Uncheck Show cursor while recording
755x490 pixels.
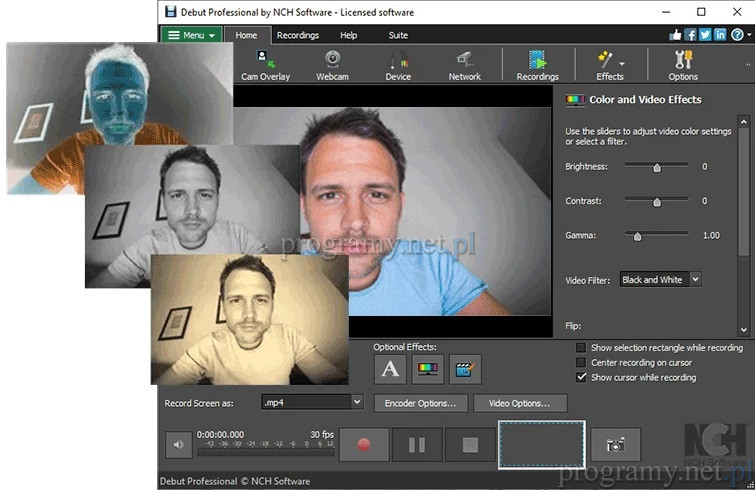click(581, 377)
